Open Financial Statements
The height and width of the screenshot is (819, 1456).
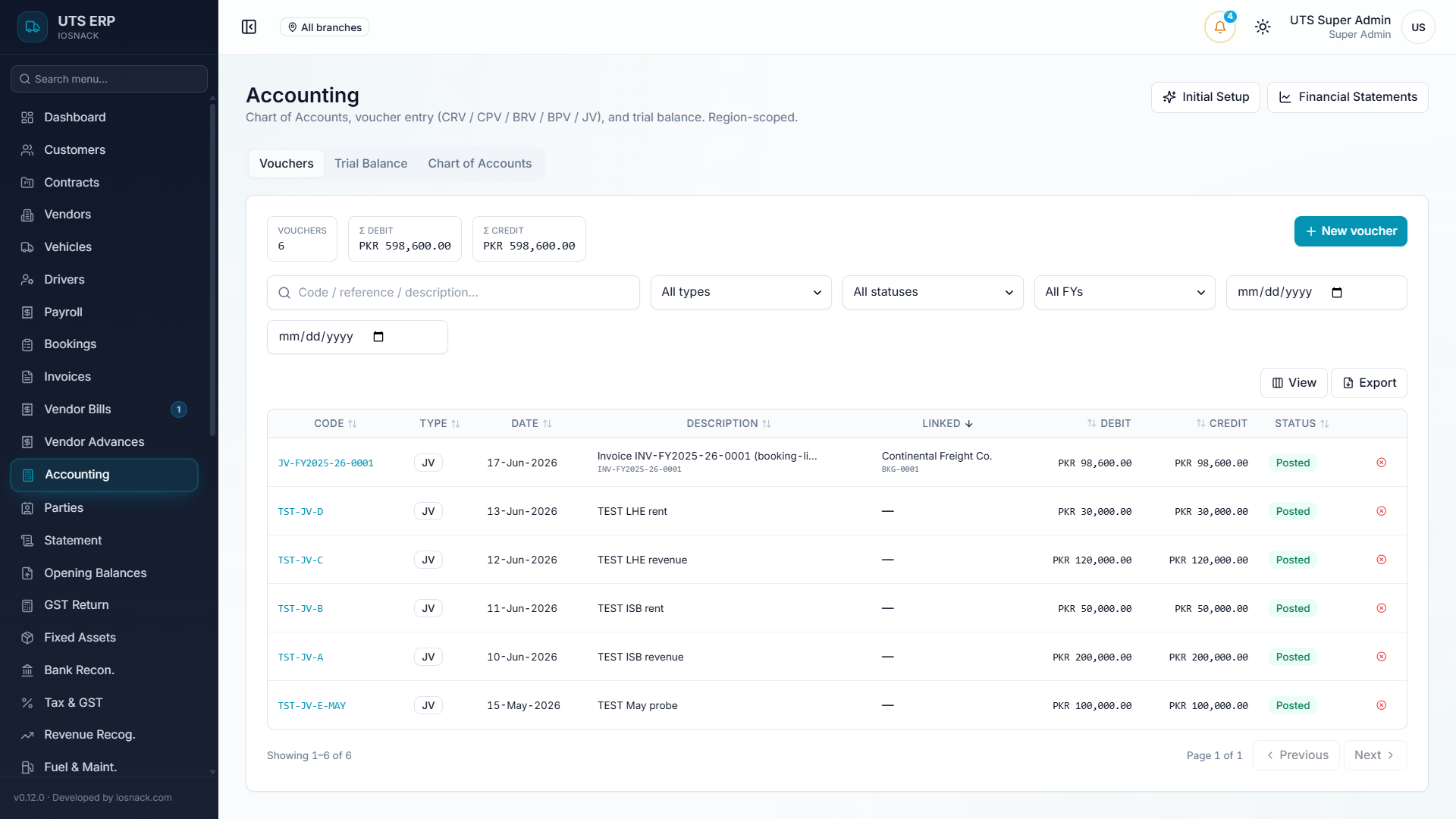(x=1348, y=97)
